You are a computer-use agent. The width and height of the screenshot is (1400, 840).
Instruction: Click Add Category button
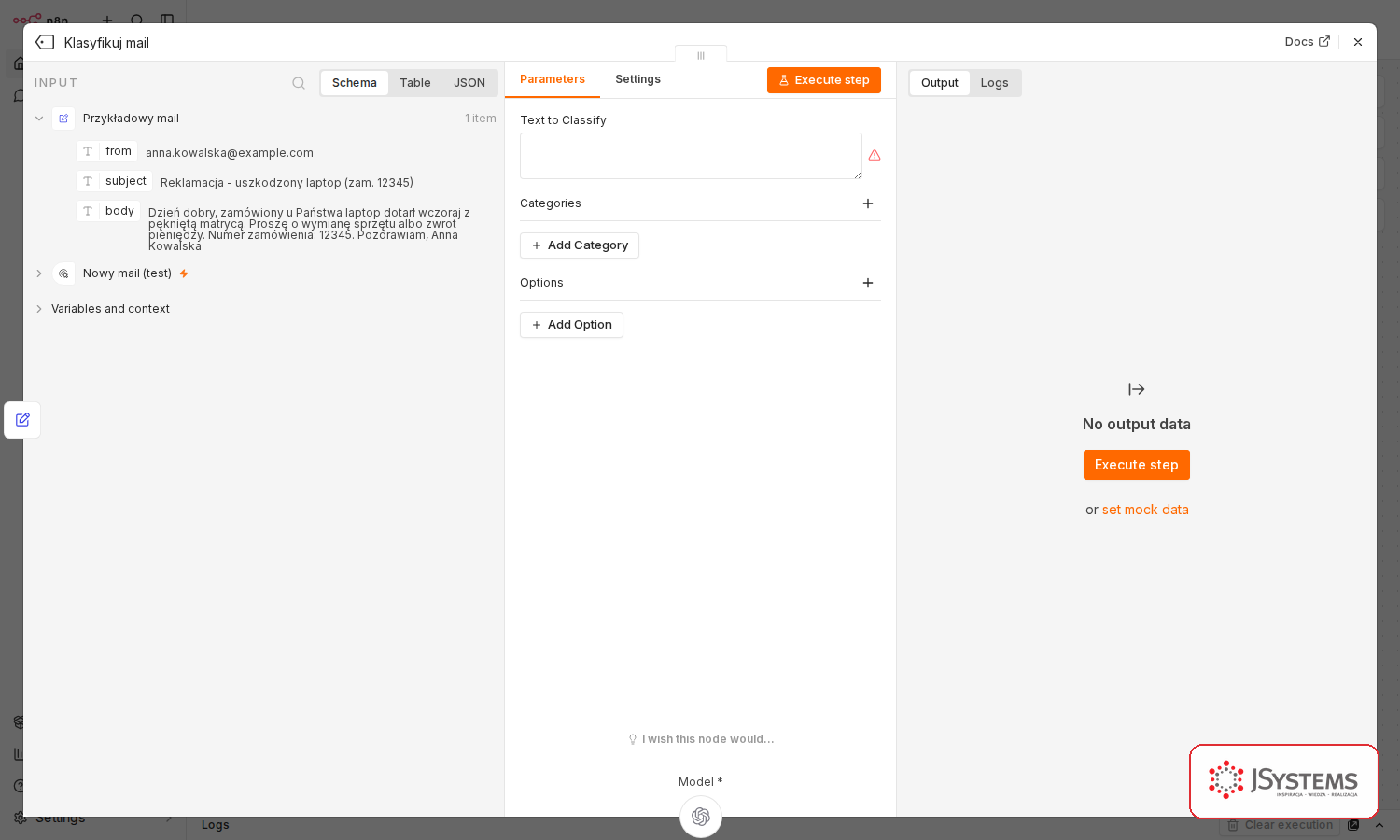click(x=580, y=245)
